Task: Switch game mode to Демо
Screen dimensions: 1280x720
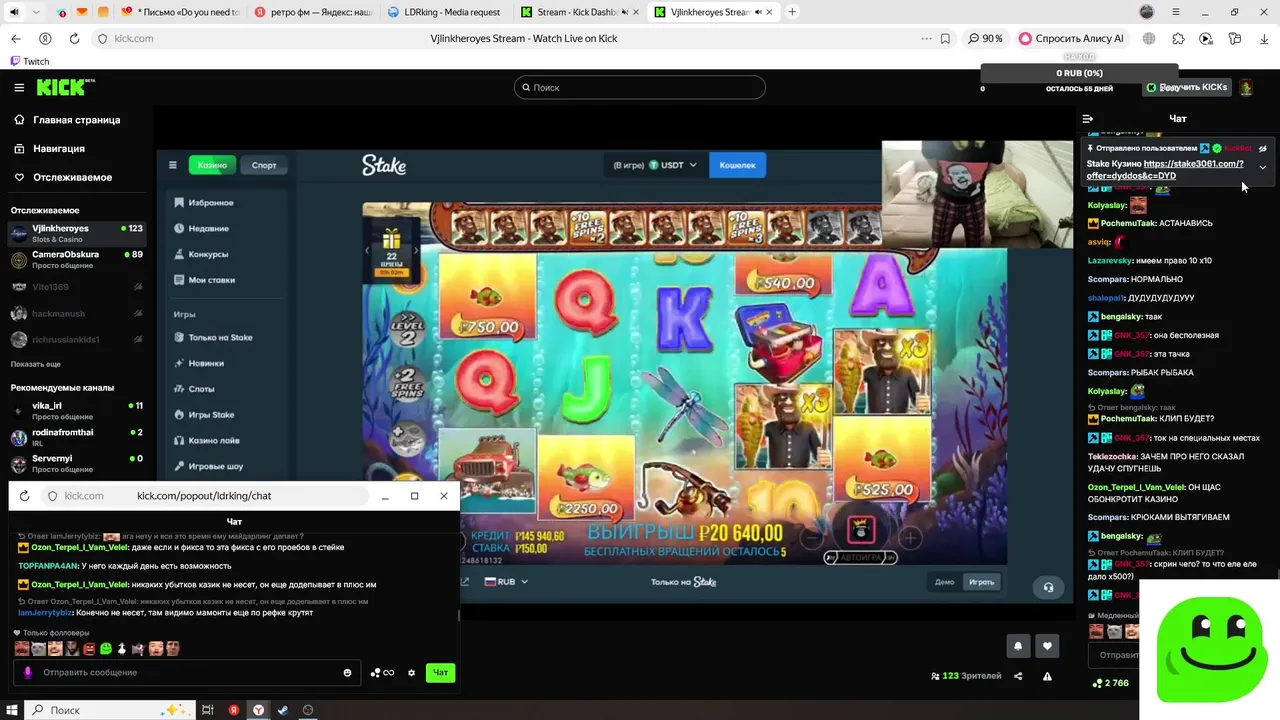Action: 944,582
